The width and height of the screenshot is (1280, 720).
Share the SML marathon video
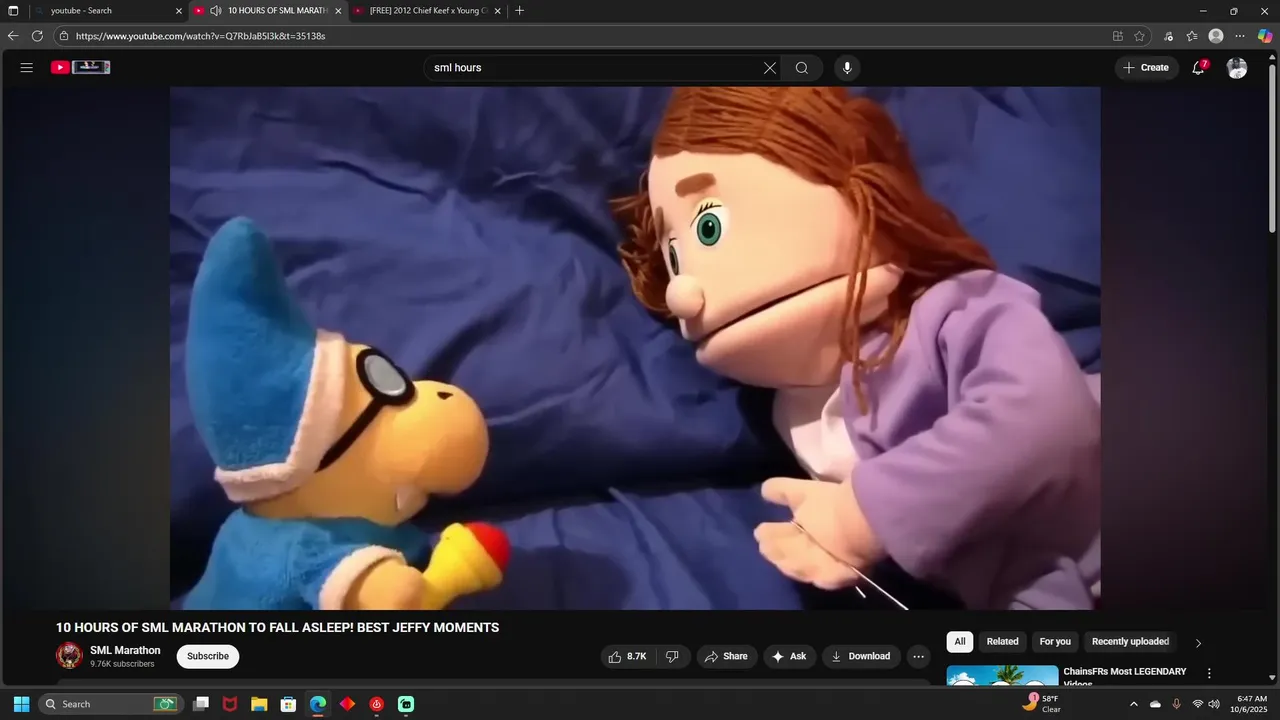727,656
